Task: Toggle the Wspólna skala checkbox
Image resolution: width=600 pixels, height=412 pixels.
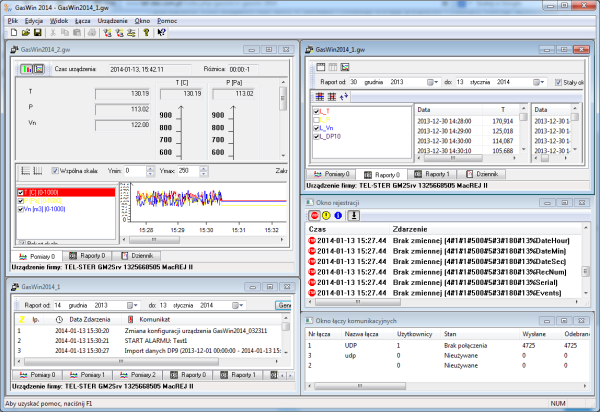Action: (x=55, y=172)
